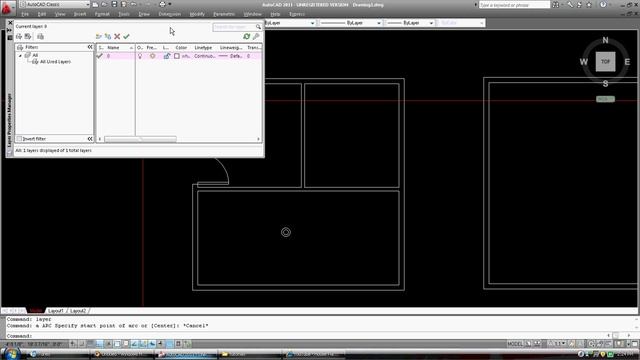Open the View menu
The image size is (640, 360).
[x=60, y=14]
